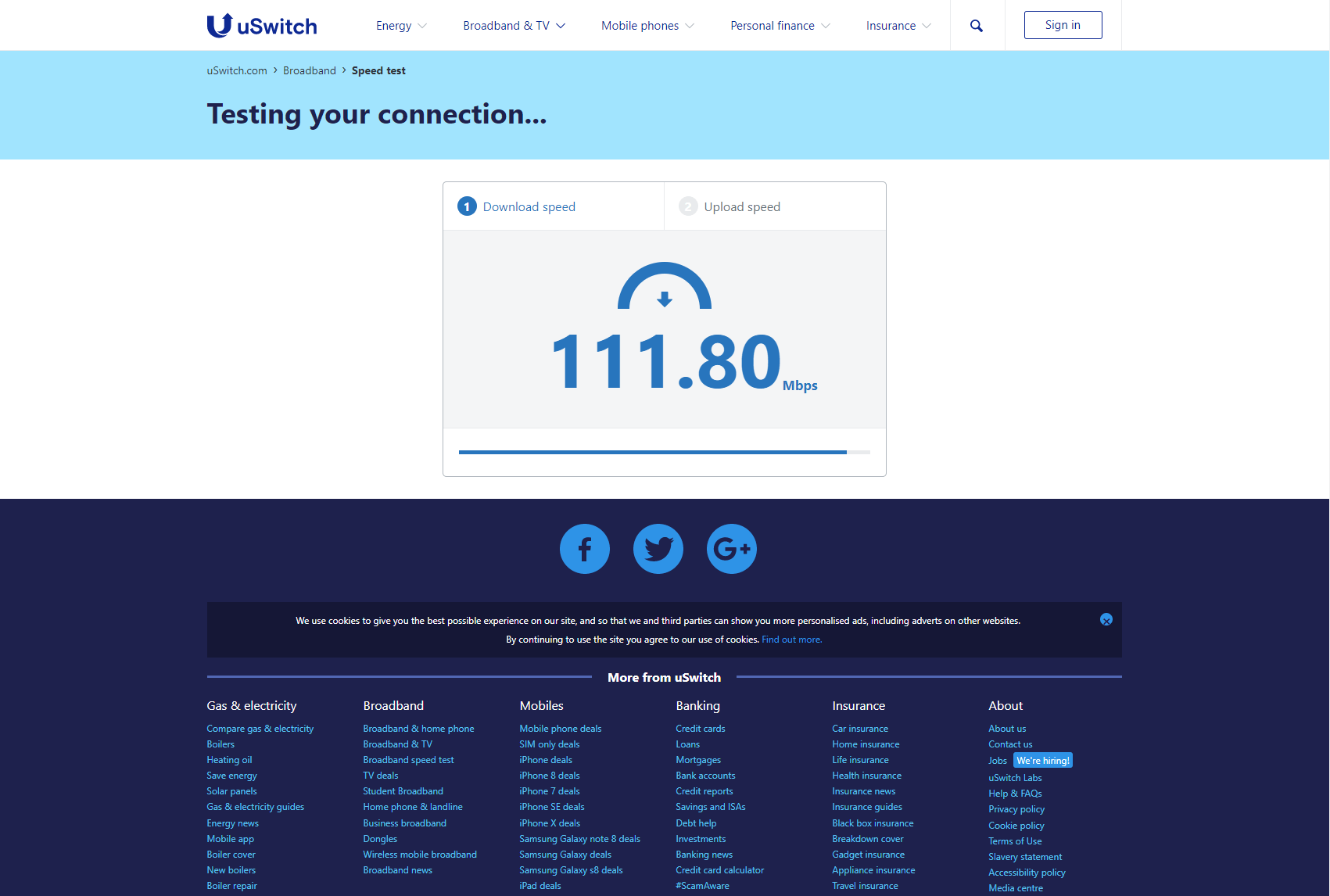
Task: Open the Dongles link
Action: [x=380, y=839]
